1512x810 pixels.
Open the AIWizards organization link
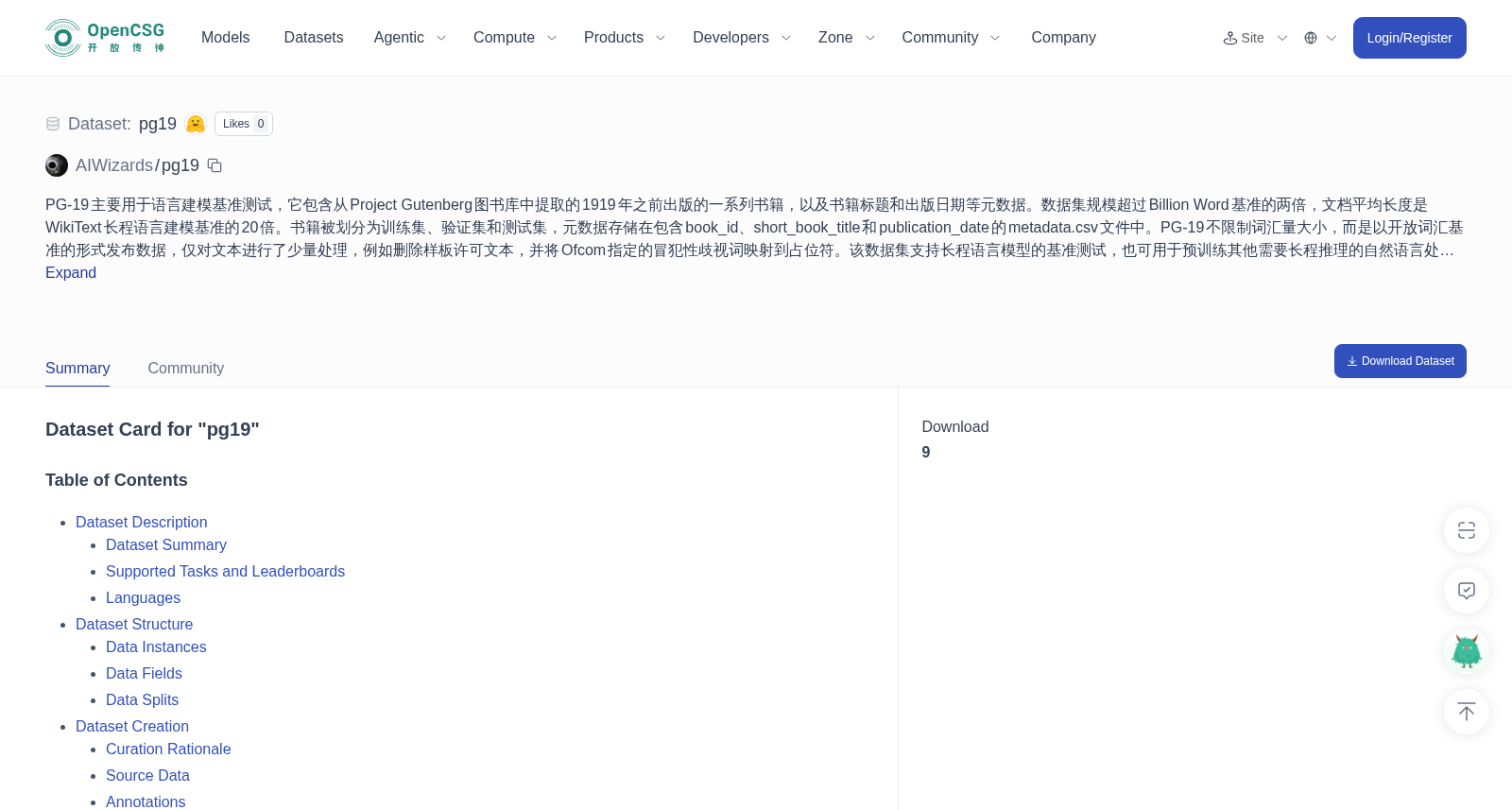(114, 165)
